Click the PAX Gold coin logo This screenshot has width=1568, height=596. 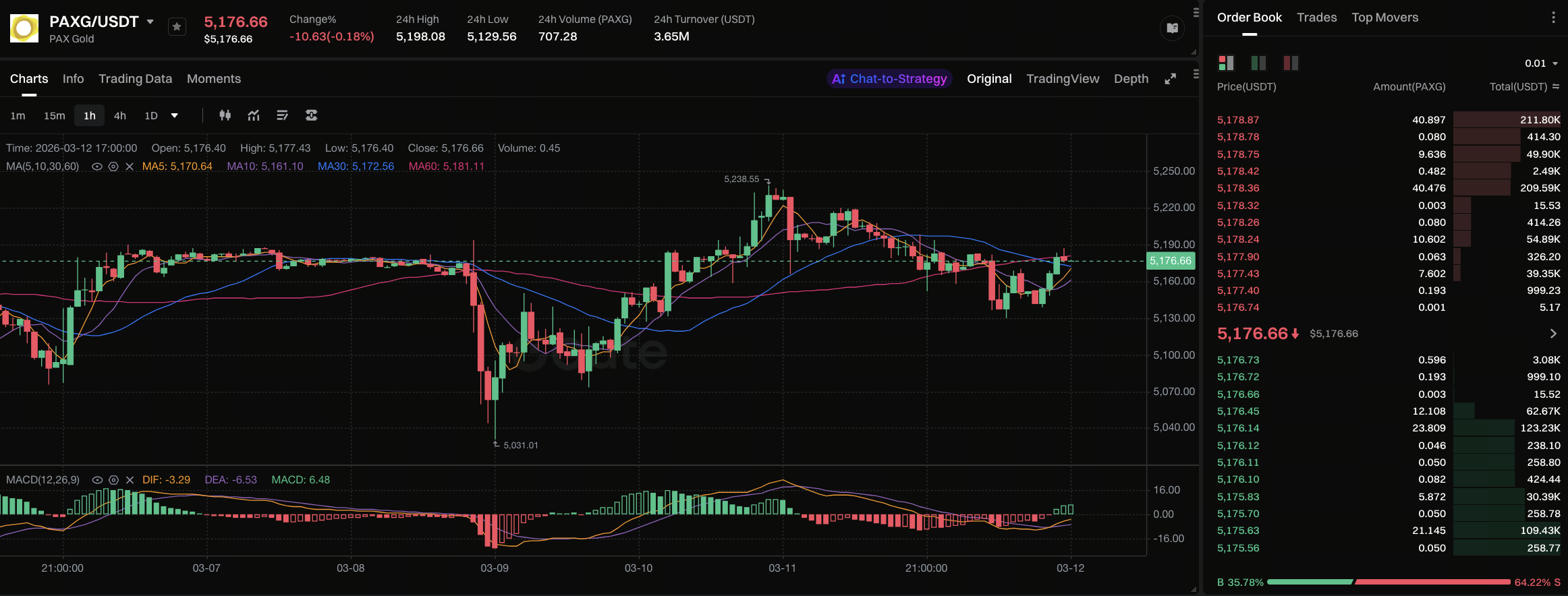(x=24, y=28)
